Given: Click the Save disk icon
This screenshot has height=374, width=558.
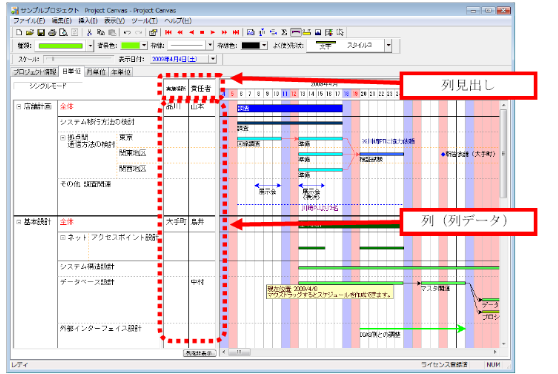Looking at the screenshot, I should click(x=41, y=32).
